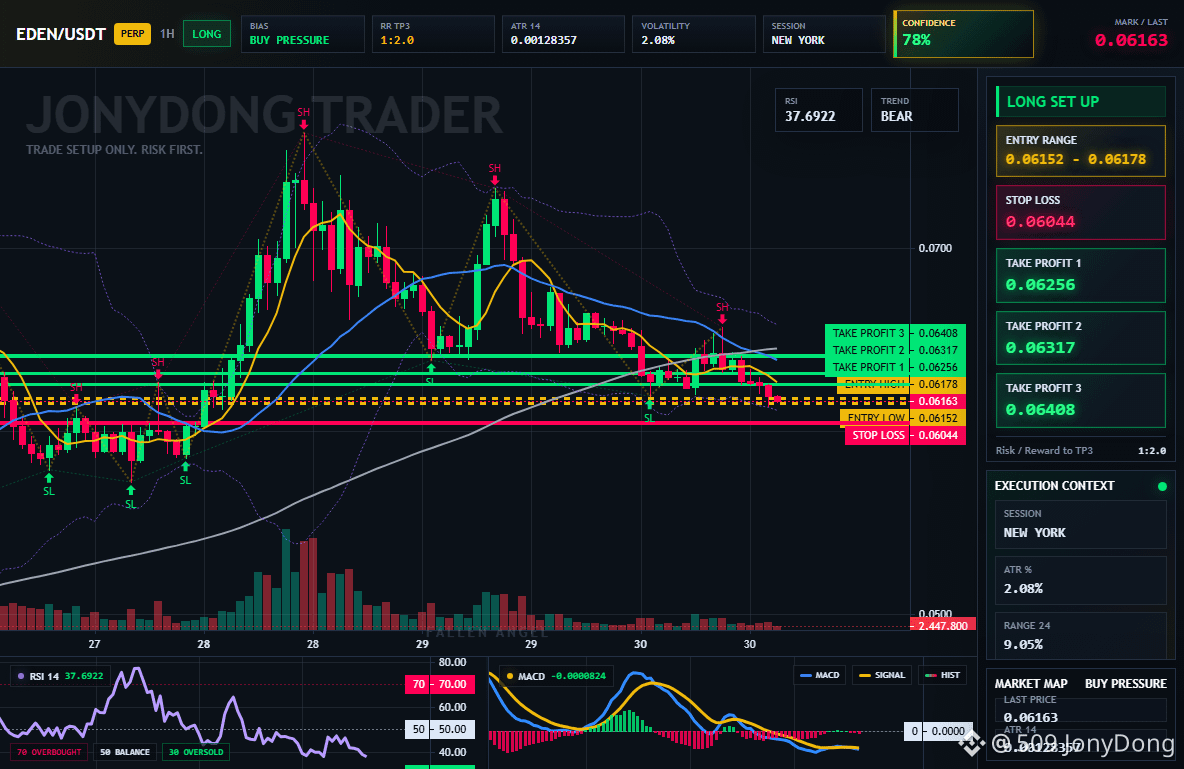This screenshot has width=1184, height=769.
Task: Click the VOLATILITY 2.08% card
Action: pyautogui.click(x=693, y=34)
